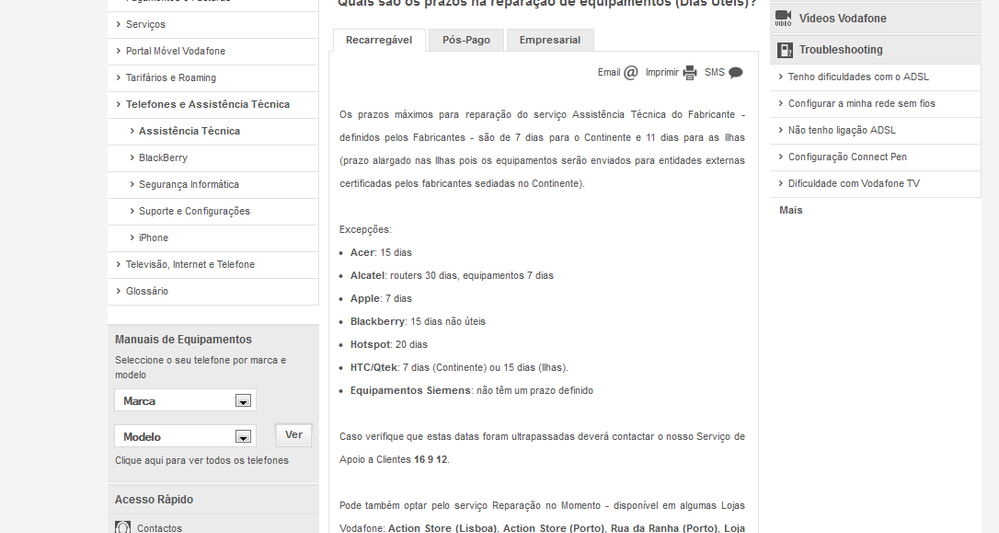Open Suporte e Configurações
This screenshot has height=533, width=999.
click(194, 211)
